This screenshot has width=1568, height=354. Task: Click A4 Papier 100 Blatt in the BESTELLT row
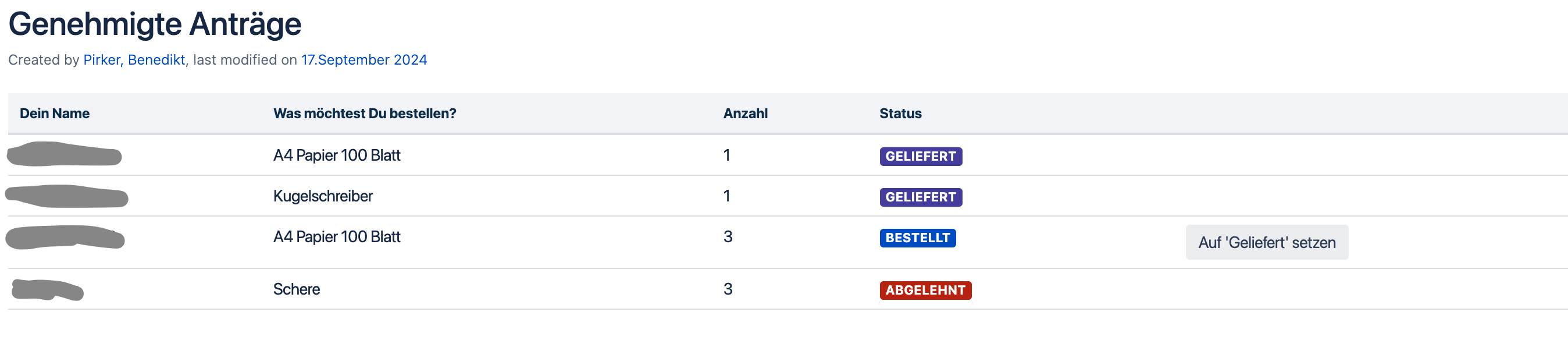coord(337,237)
